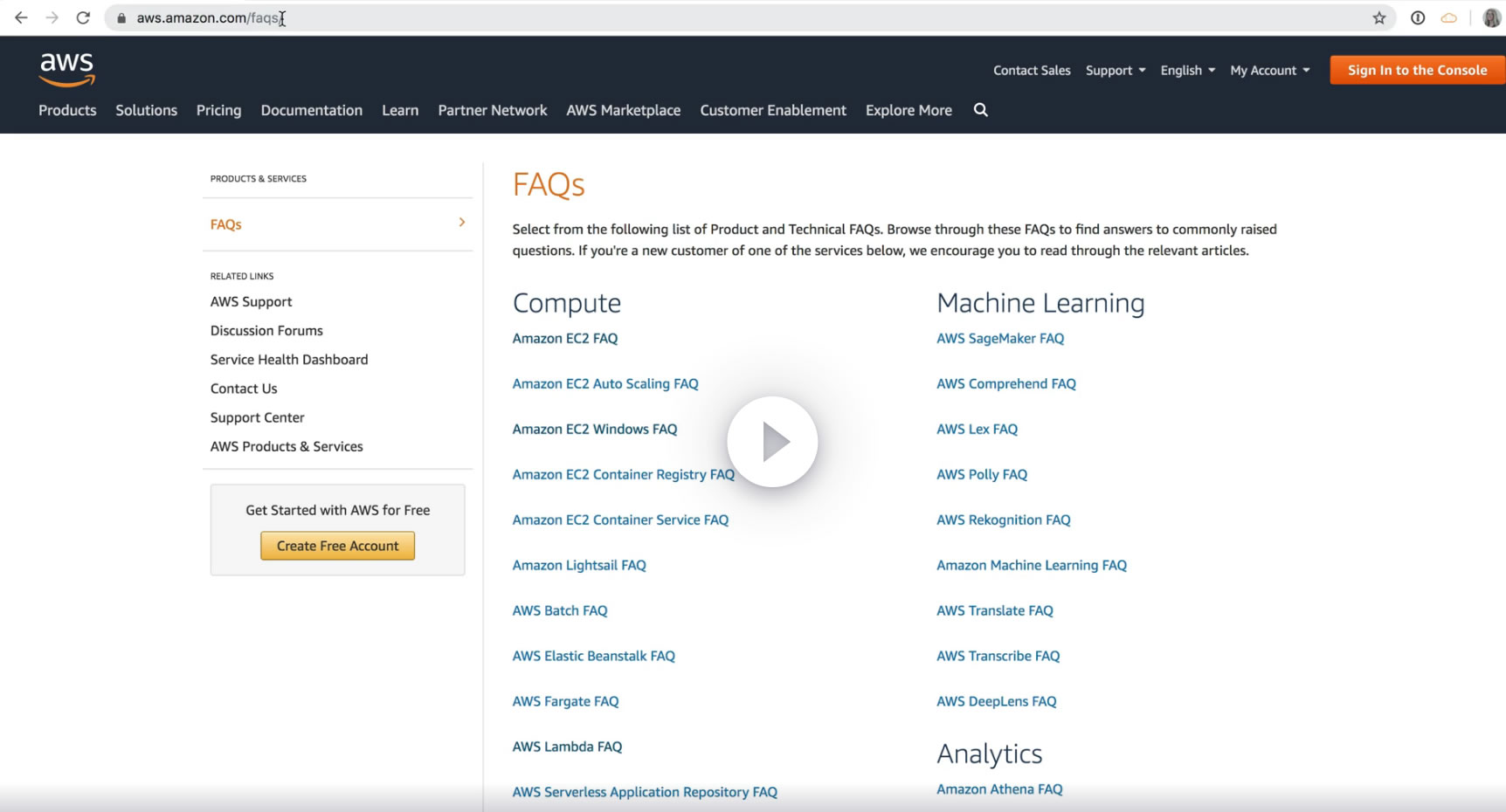The image size is (1506, 812).
Task: Bookmark this page with the star icon
Action: 1379,17
